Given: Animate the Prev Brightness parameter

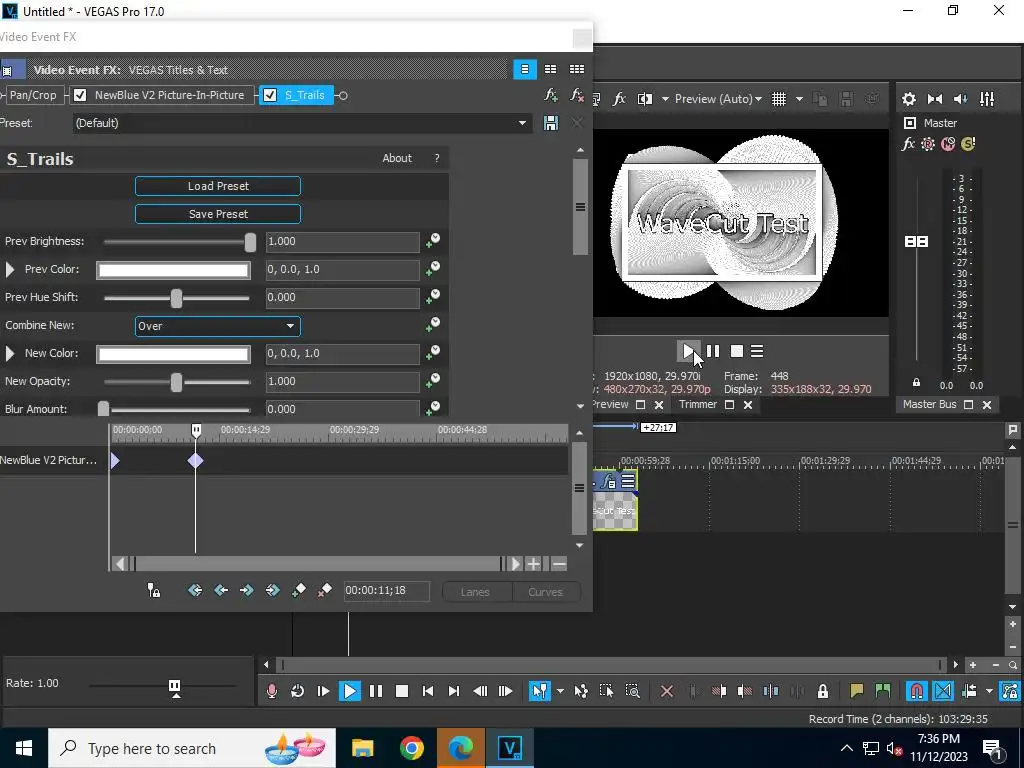Looking at the screenshot, I should [x=432, y=241].
